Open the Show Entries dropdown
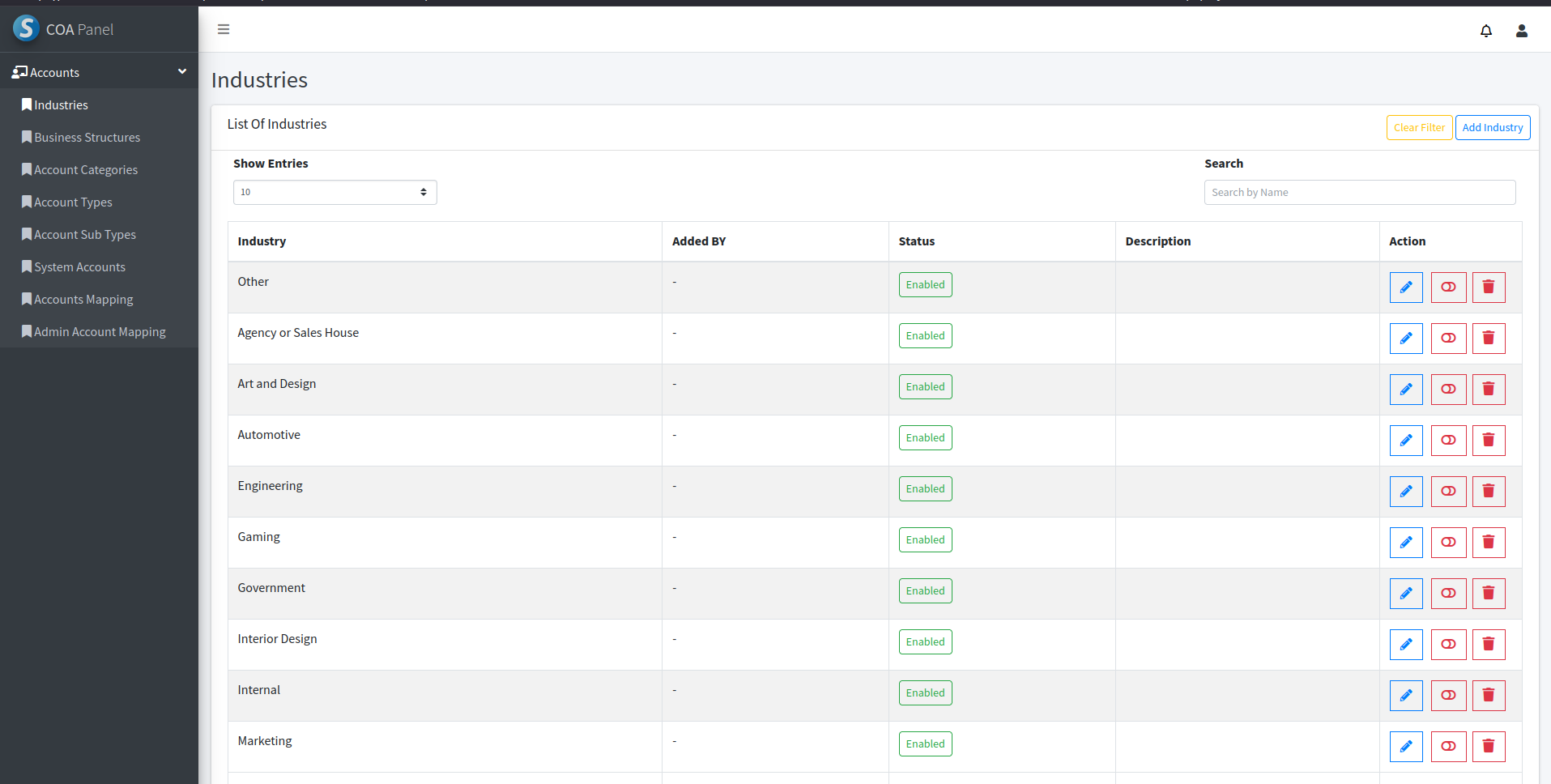 (x=334, y=193)
